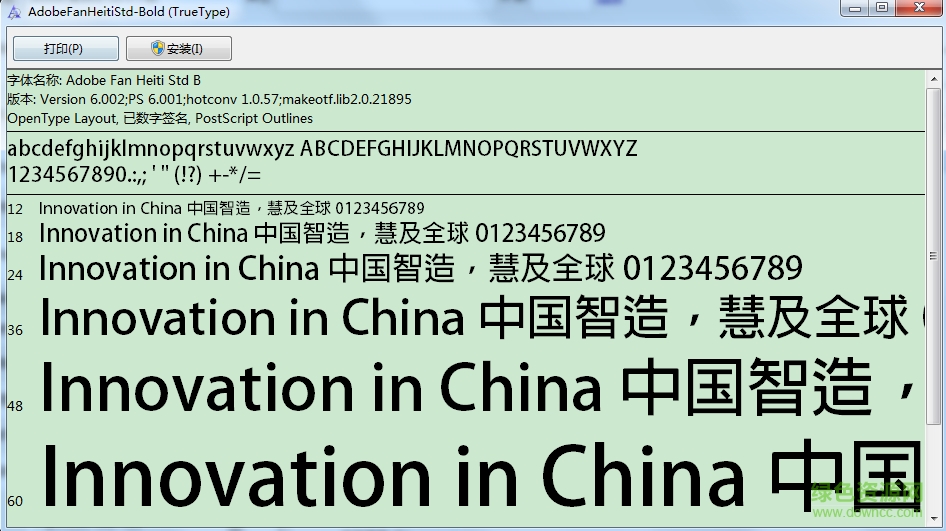Click the size 24 sample text line
Screen dimensions: 946x531
click(x=421, y=269)
